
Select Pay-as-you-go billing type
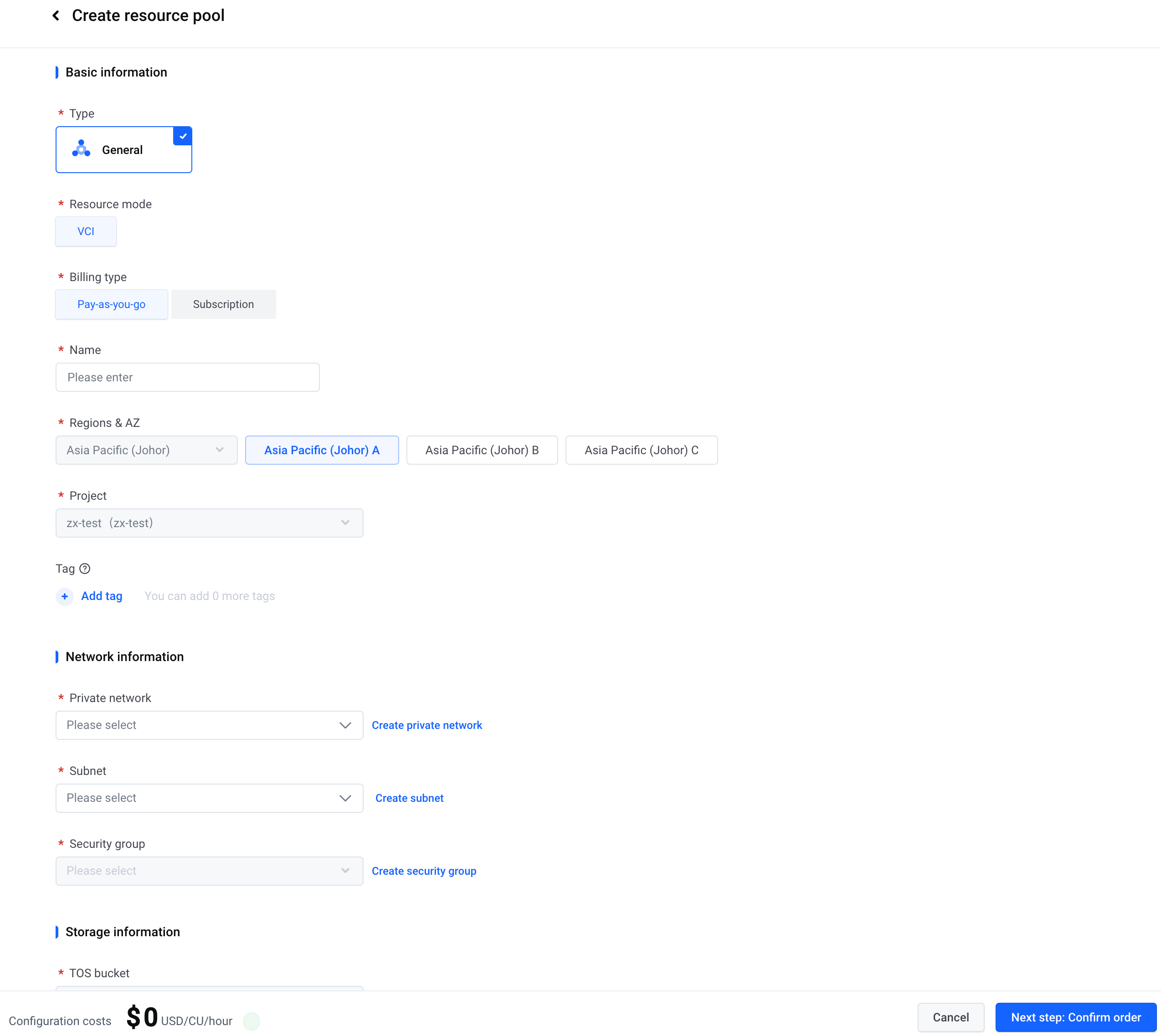112,304
